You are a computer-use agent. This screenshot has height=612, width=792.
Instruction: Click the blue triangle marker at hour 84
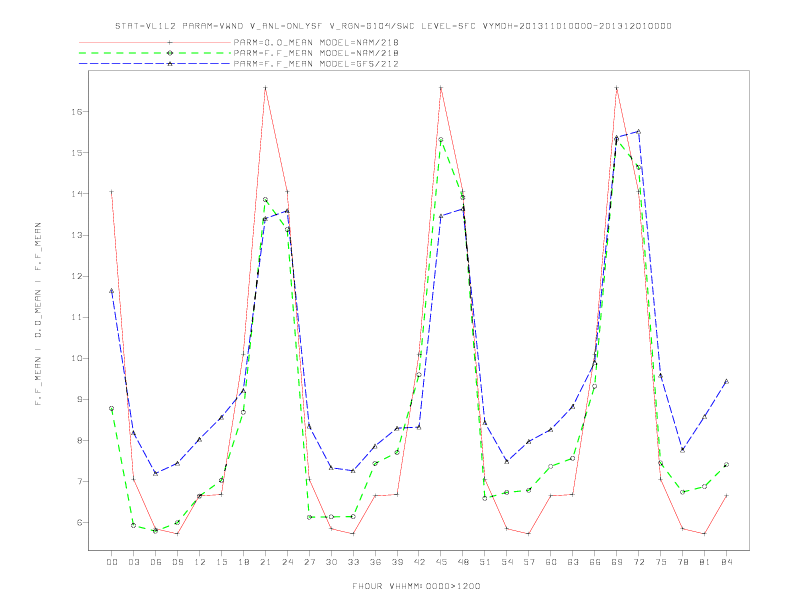click(726, 381)
